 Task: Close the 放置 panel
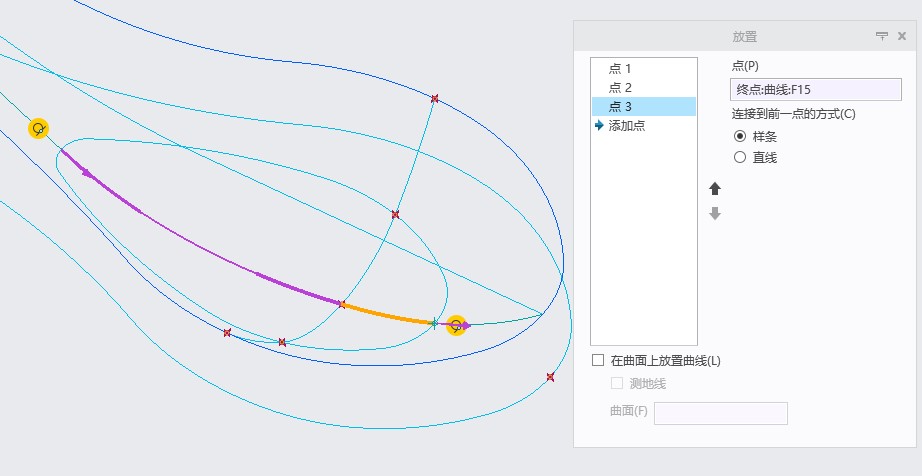[x=902, y=36]
